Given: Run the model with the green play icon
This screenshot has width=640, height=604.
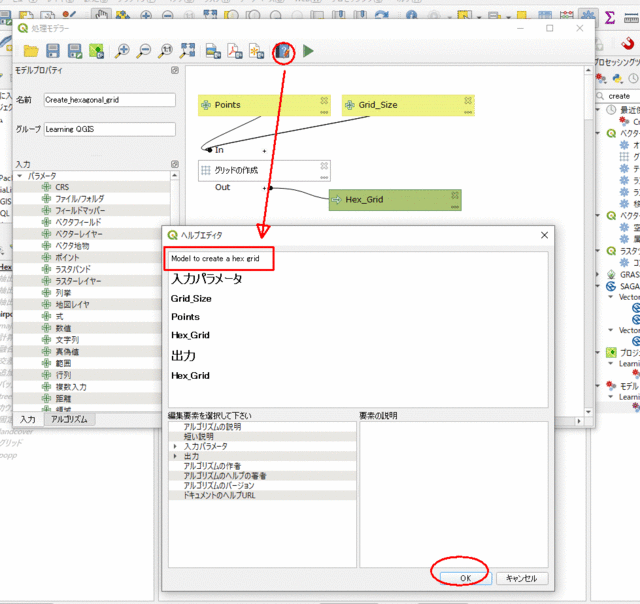Looking at the screenshot, I should click(308, 51).
